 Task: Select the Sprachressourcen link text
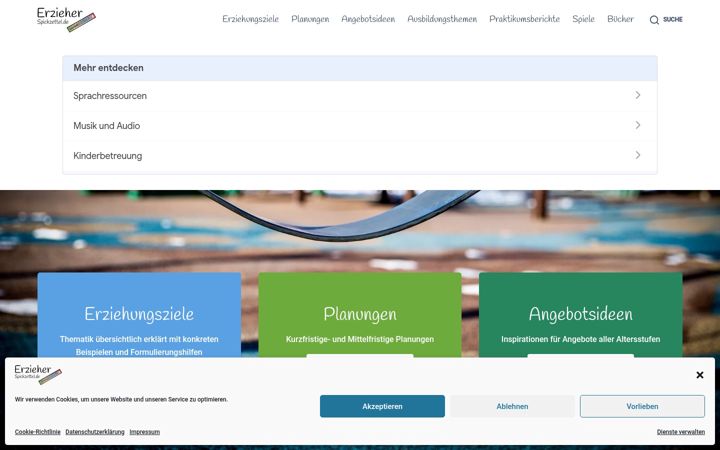[110, 96]
